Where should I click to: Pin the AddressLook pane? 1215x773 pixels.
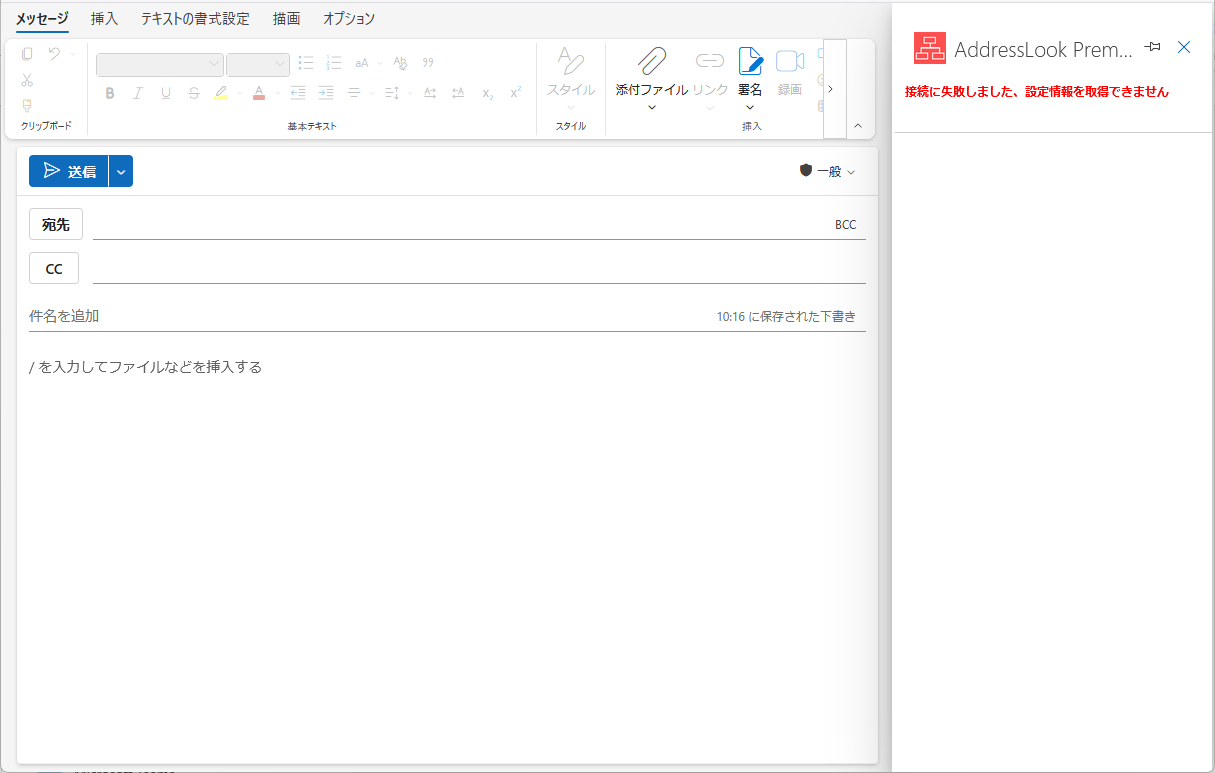[x=1153, y=47]
